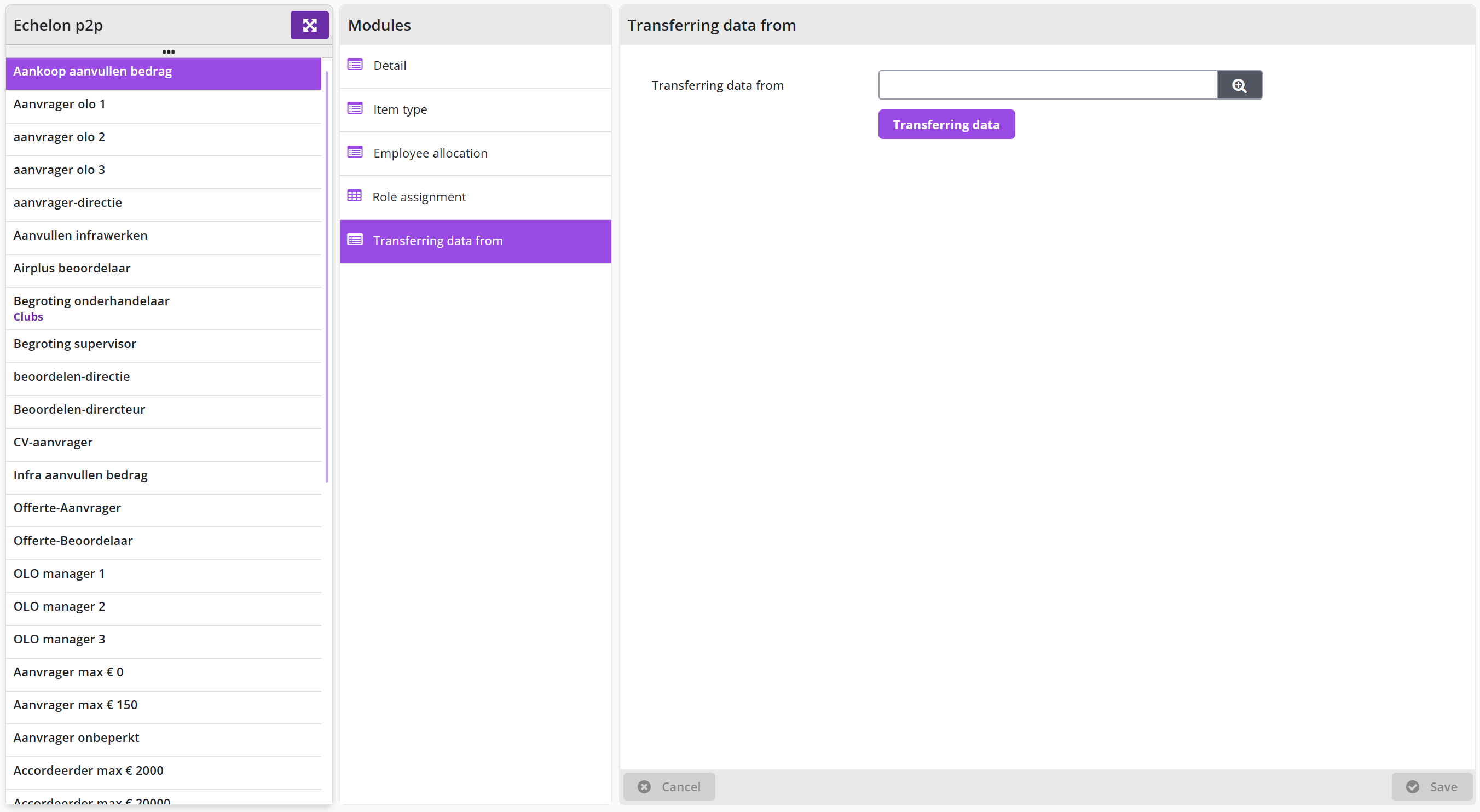Focus the Transferring data from input field

point(1048,85)
